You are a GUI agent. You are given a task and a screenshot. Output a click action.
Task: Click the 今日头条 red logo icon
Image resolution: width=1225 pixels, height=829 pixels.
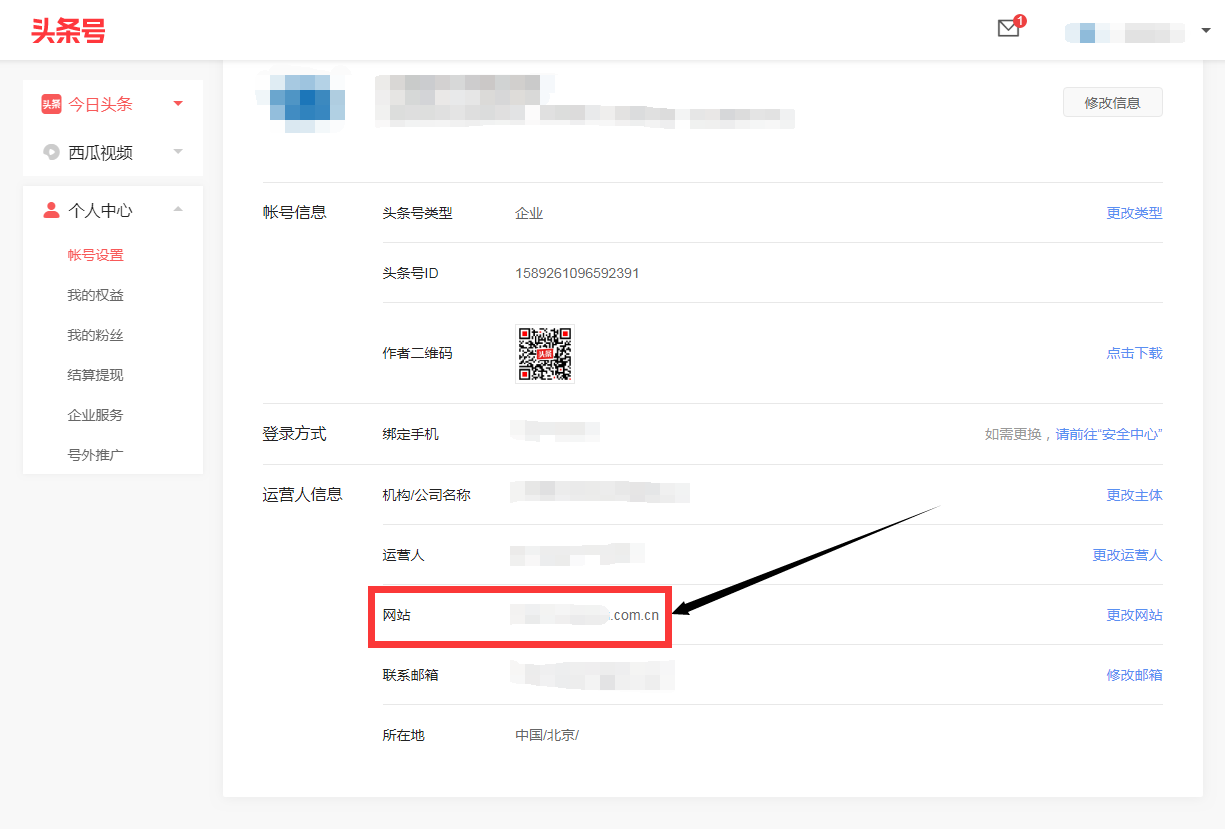(x=51, y=104)
